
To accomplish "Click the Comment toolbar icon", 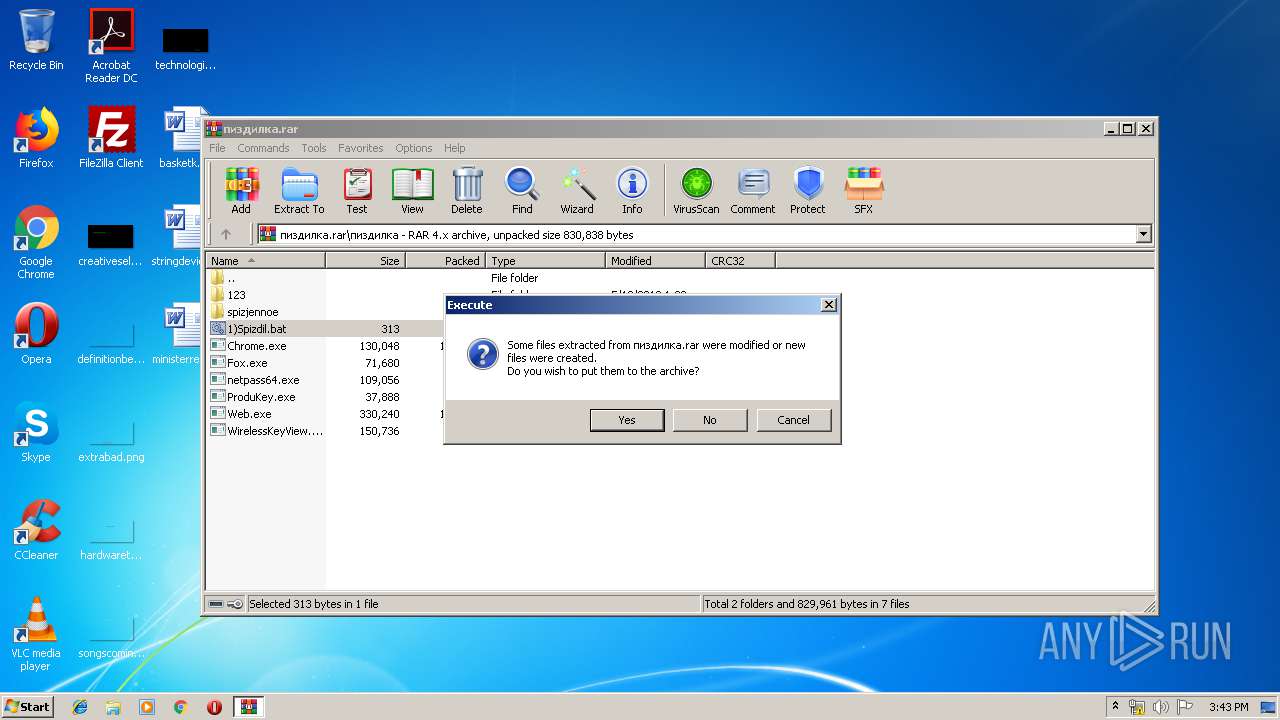I will [753, 191].
